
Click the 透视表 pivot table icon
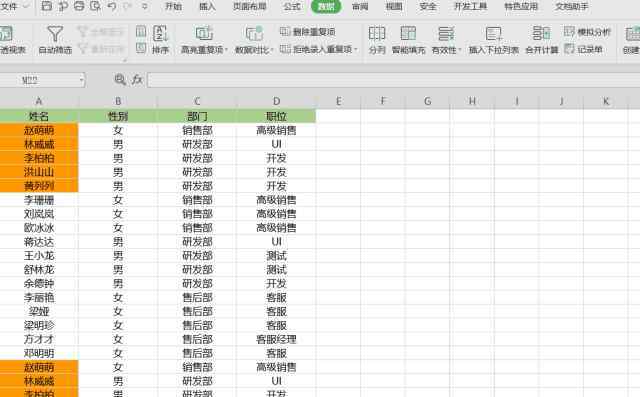pyautogui.click(x=7, y=33)
